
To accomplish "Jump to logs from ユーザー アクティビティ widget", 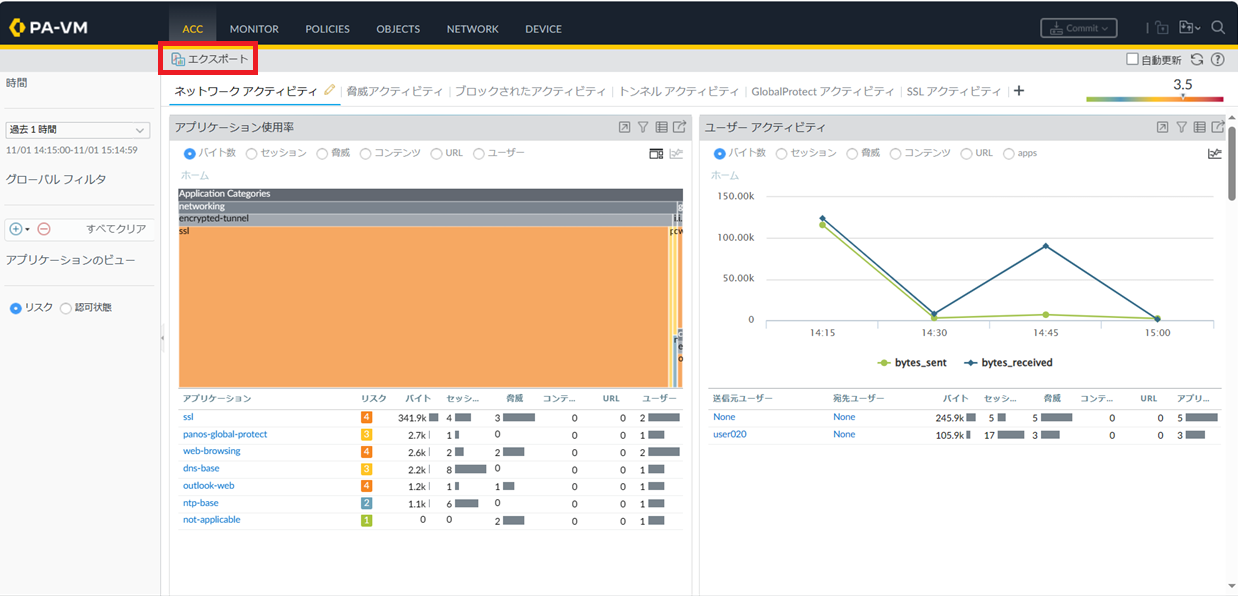I will coord(1199,127).
